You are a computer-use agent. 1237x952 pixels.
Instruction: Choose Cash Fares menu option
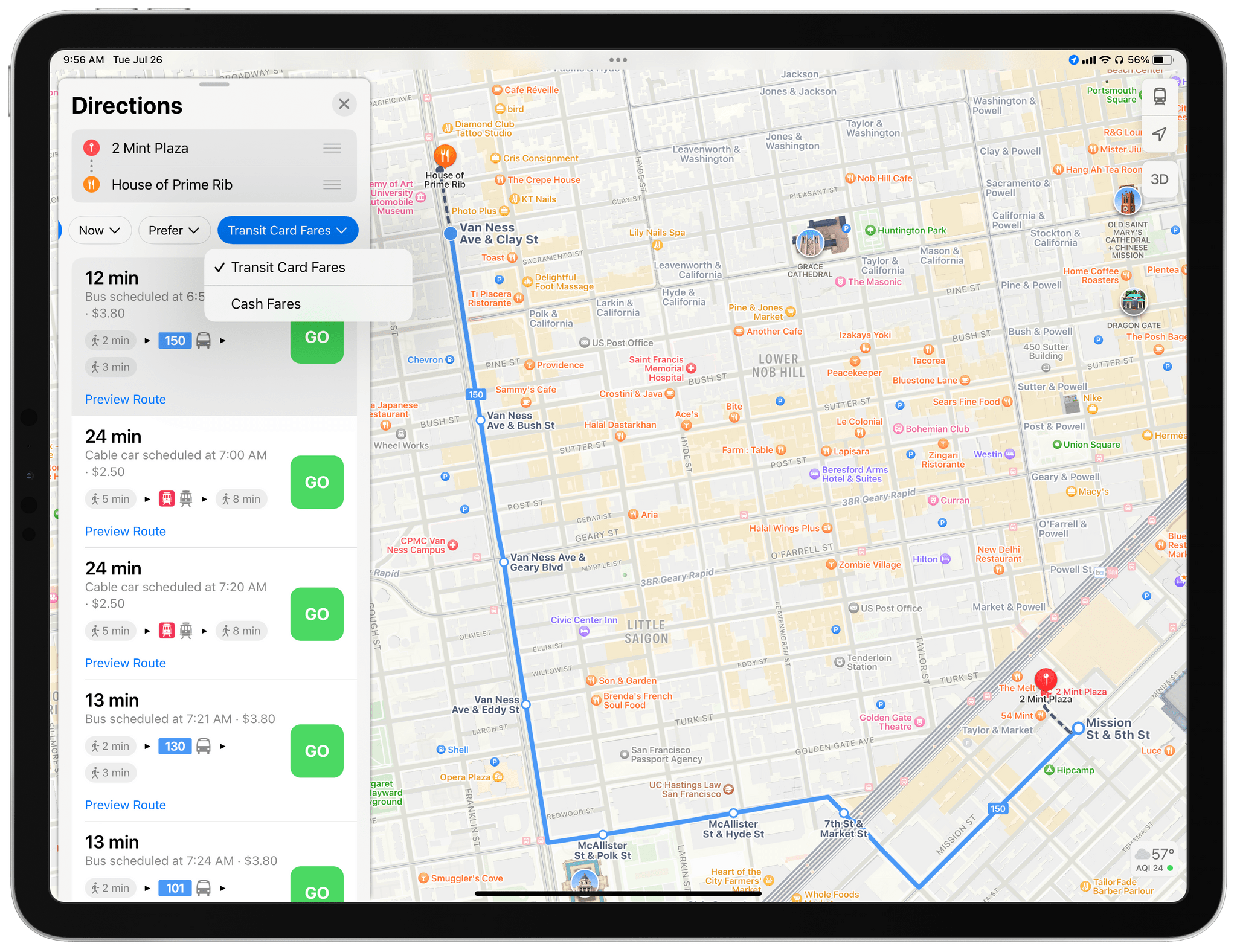(x=308, y=304)
